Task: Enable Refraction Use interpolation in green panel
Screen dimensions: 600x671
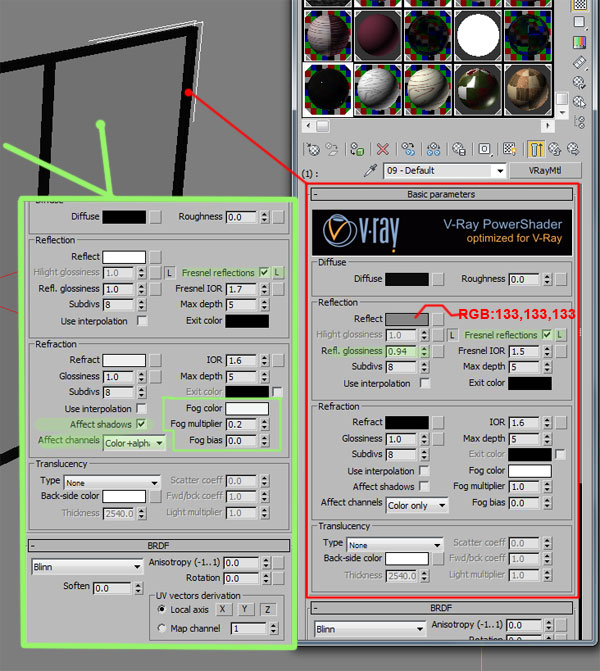Action: tap(142, 409)
